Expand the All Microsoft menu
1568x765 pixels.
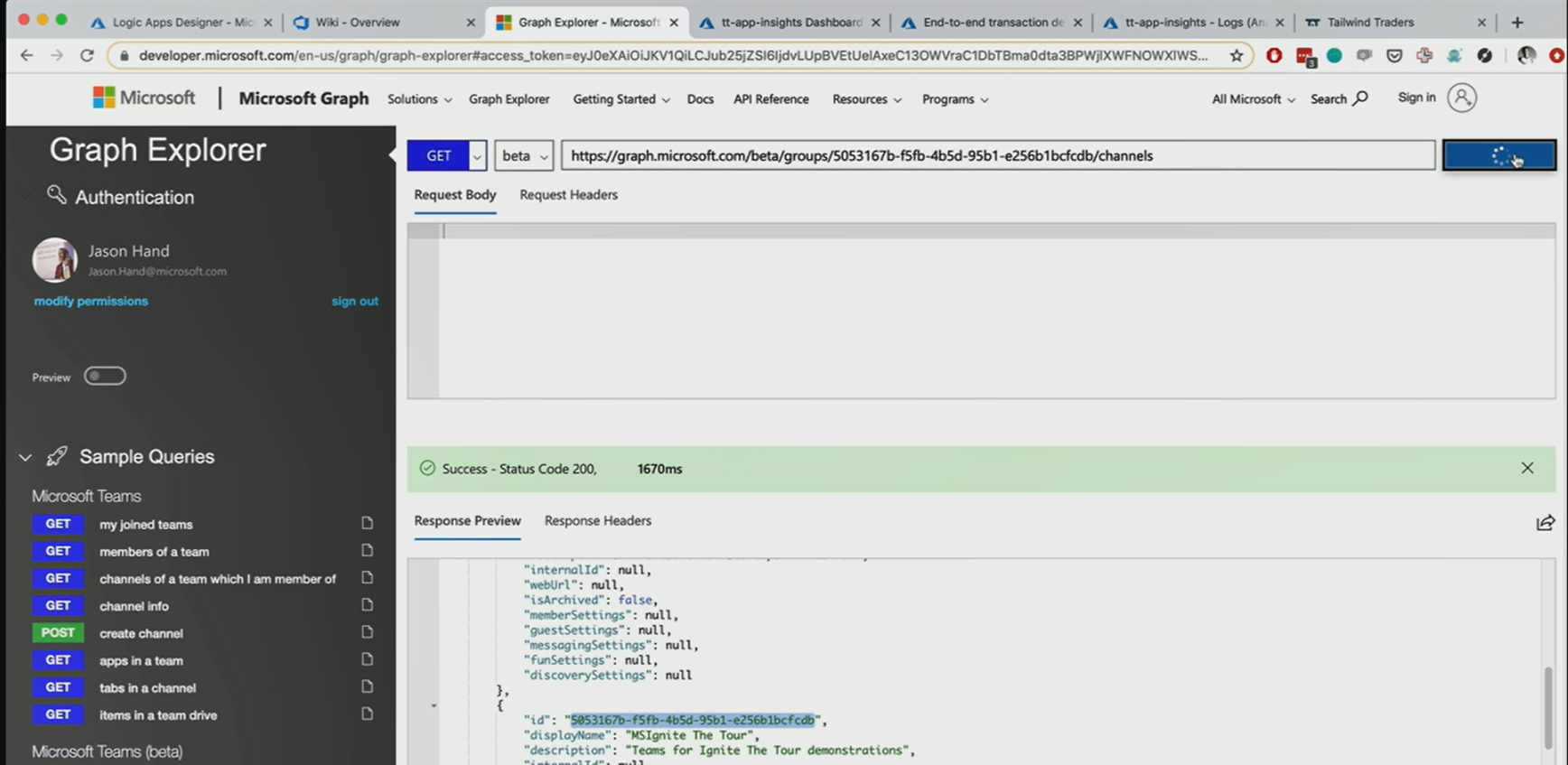pos(1253,99)
